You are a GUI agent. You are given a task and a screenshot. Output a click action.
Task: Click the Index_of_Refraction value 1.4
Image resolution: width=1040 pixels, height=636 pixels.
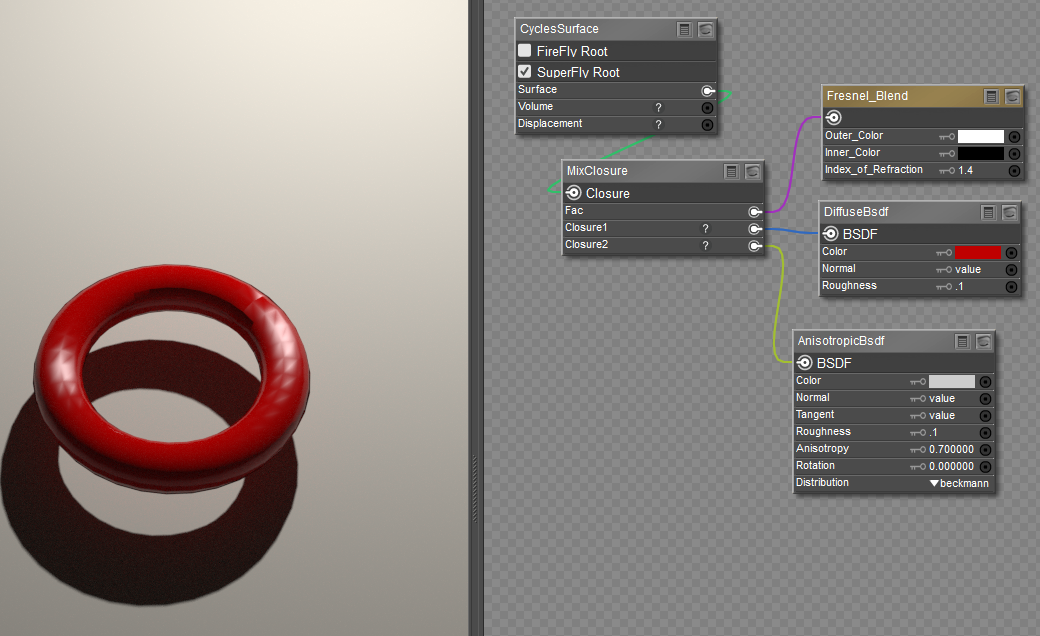tap(966, 171)
